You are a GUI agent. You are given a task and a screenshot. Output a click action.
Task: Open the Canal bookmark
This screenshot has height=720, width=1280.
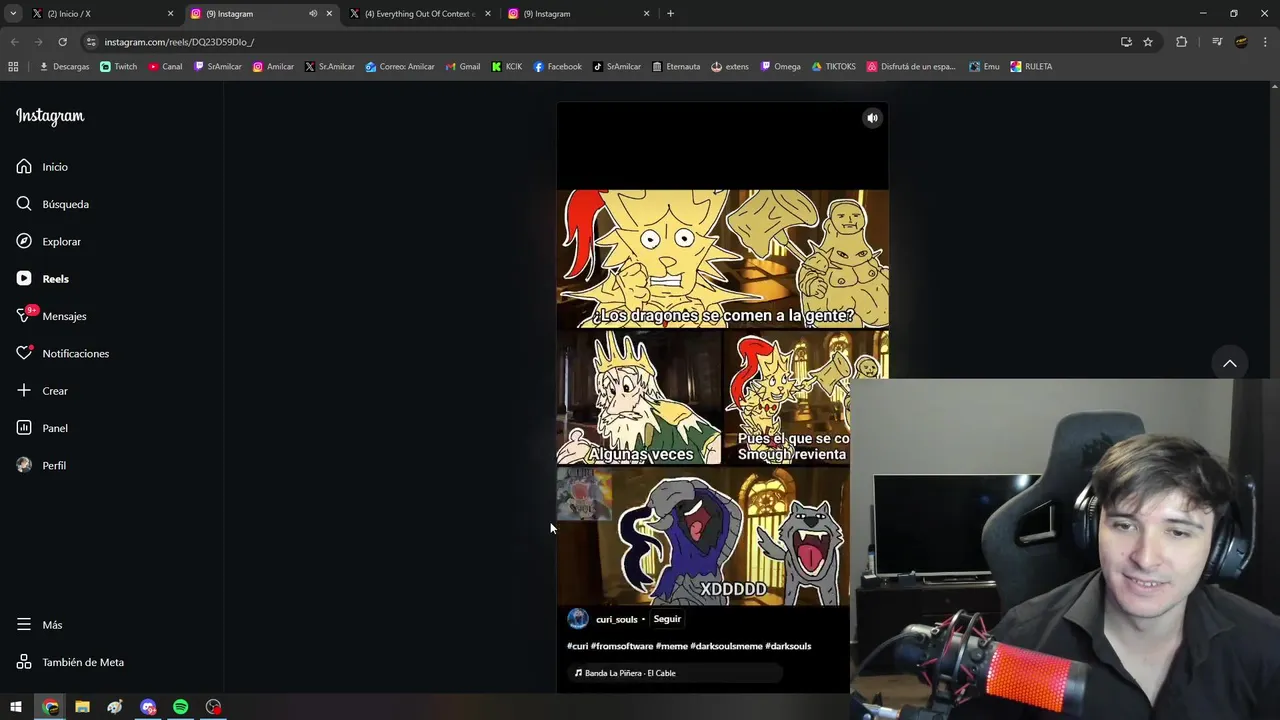click(x=165, y=67)
